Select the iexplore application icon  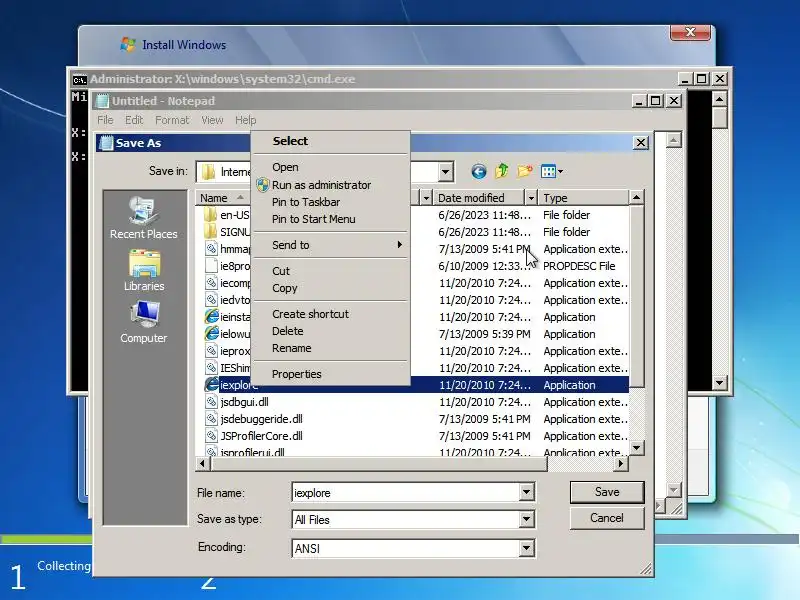click(211, 385)
